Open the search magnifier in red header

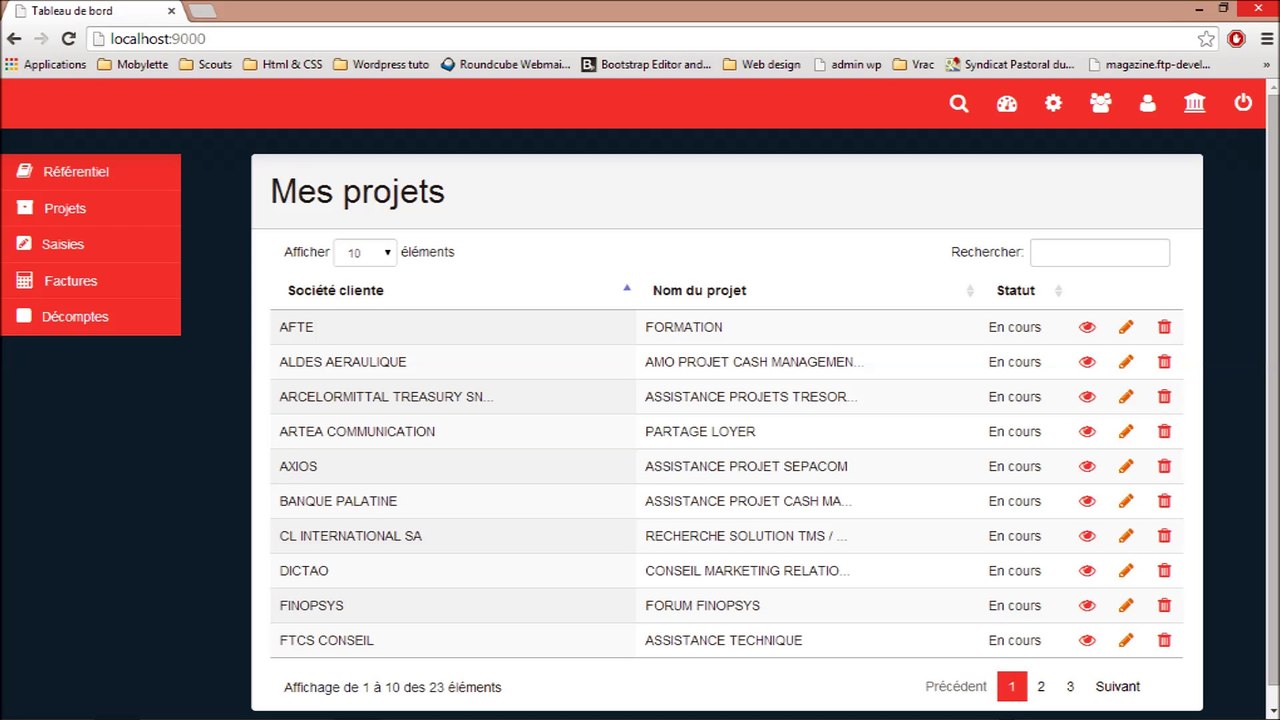click(959, 104)
